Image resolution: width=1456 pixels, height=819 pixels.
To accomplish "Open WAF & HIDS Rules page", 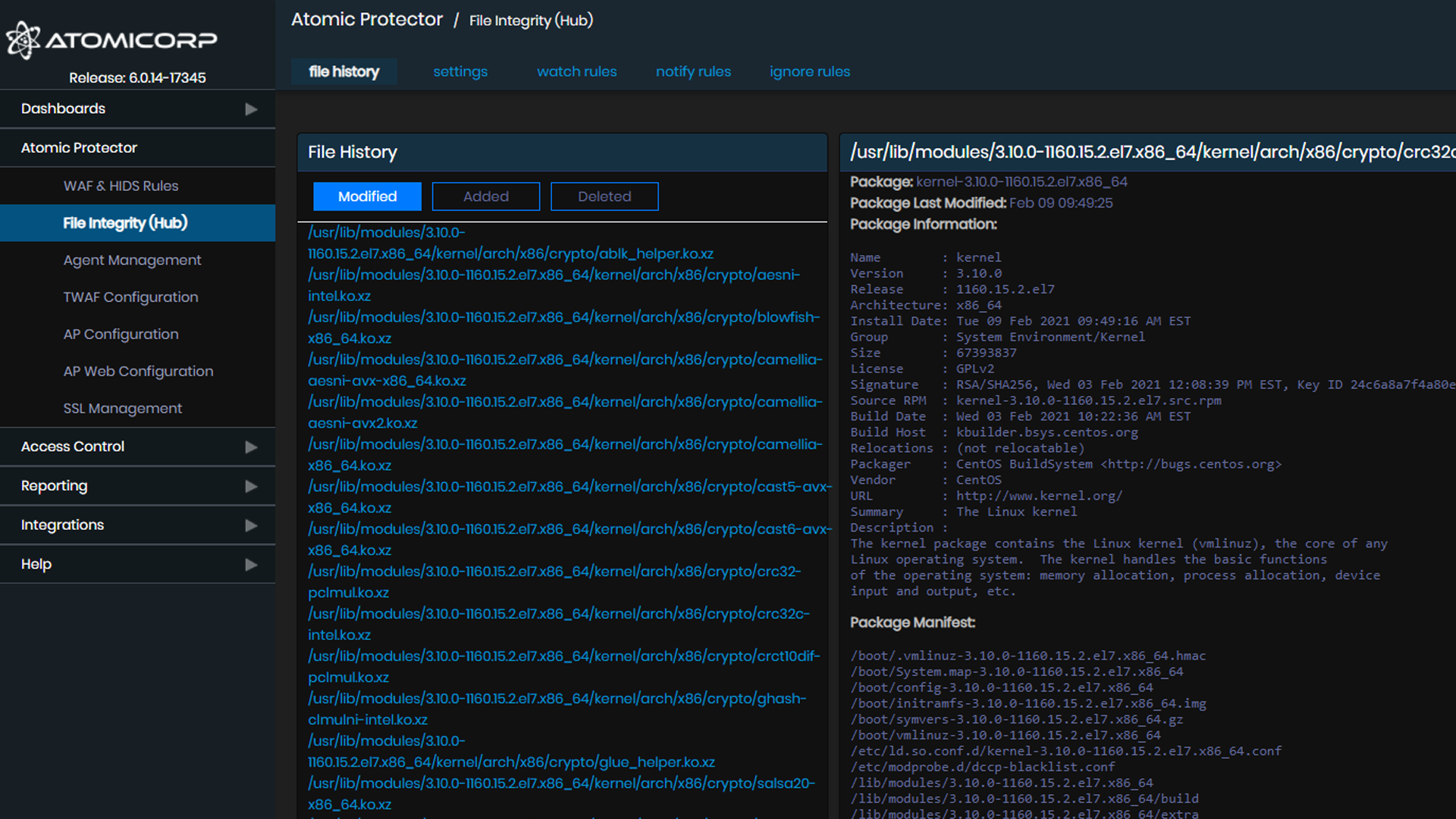I will tap(121, 186).
